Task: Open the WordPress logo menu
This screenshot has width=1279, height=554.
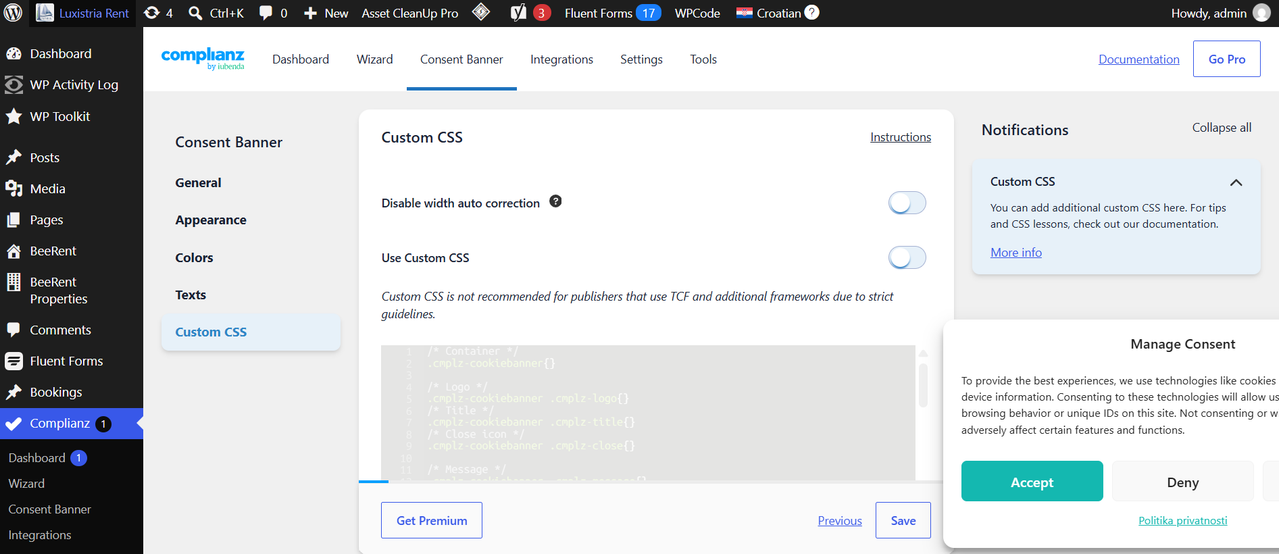Action: pyautogui.click(x=13, y=13)
